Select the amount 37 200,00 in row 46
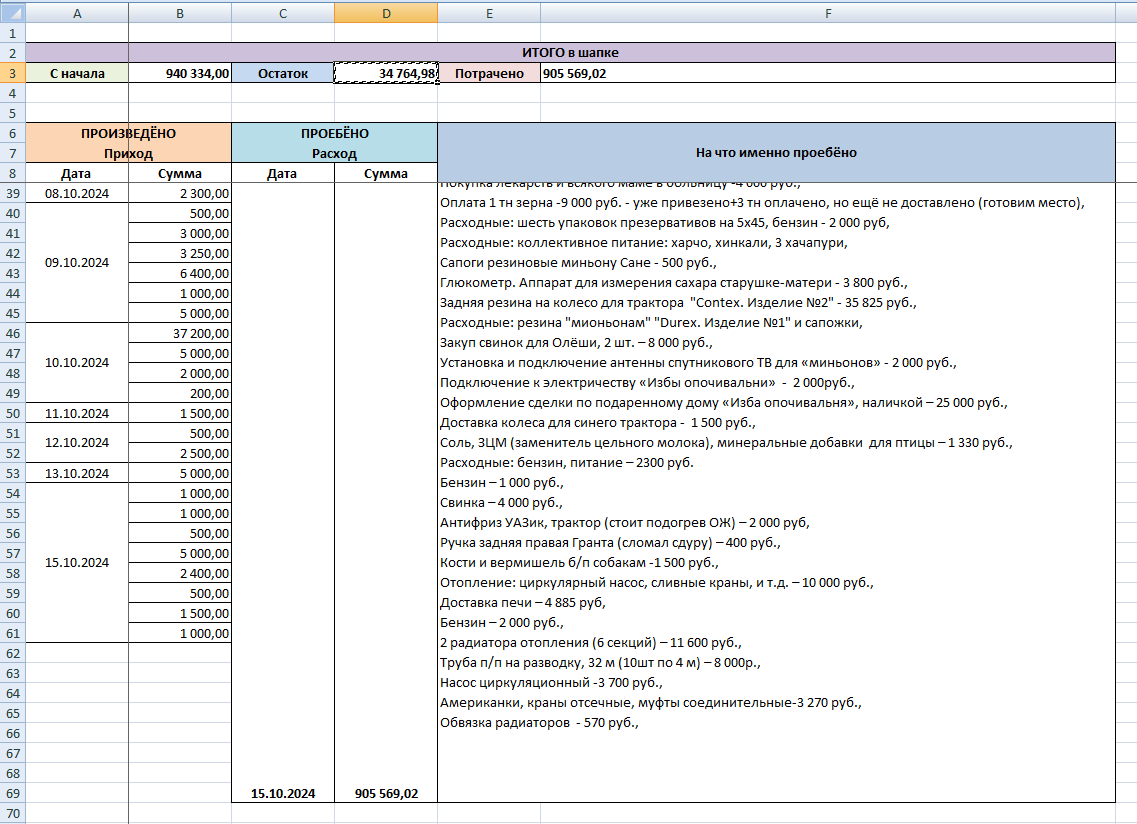 [x=180, y=334]
